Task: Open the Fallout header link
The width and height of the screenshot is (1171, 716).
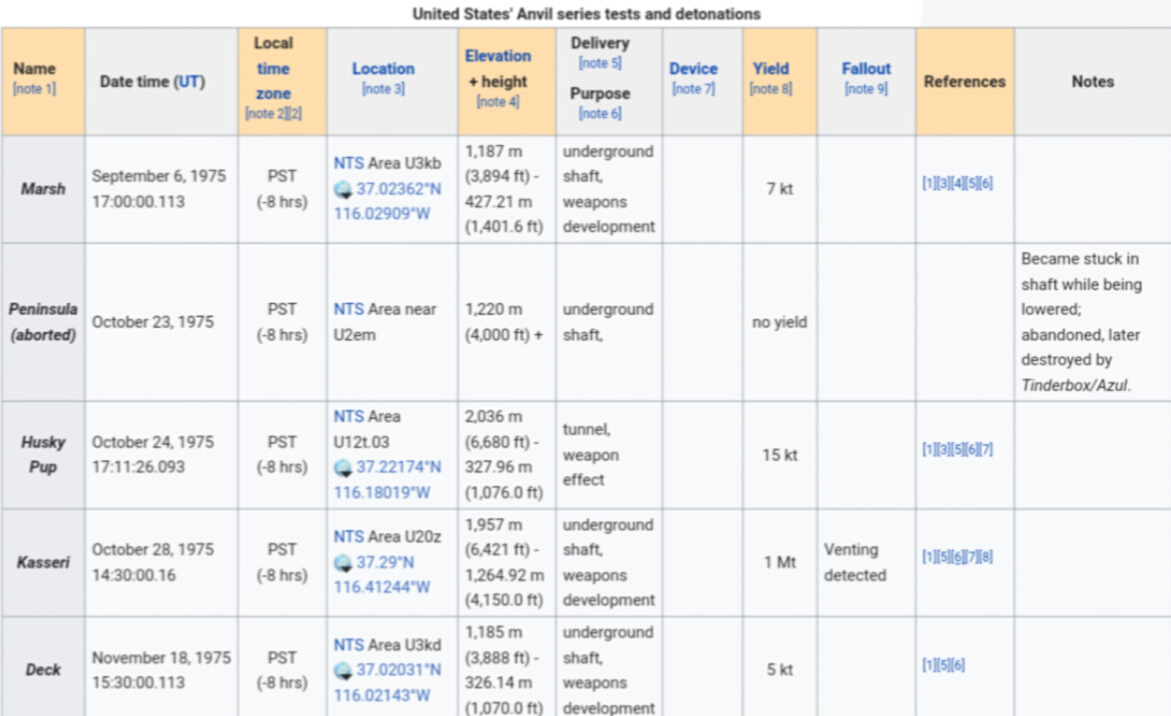Action: 866,69
